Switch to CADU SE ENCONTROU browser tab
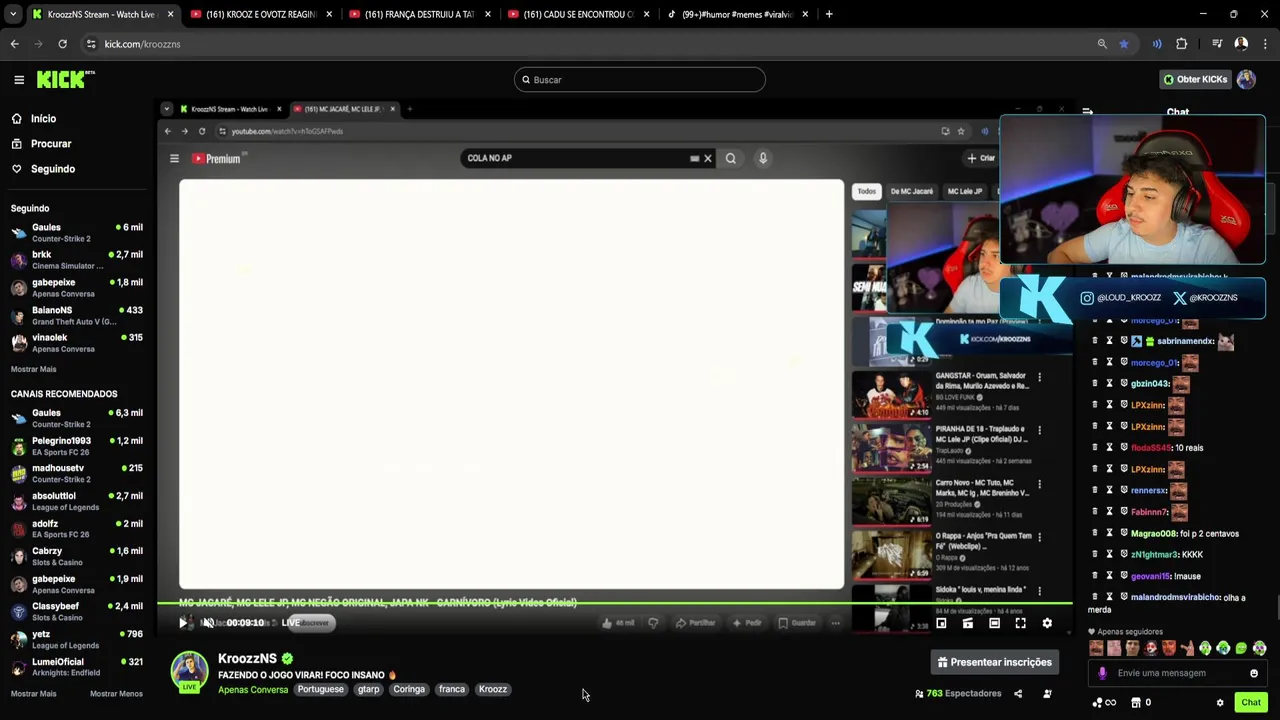 [578, 14]
